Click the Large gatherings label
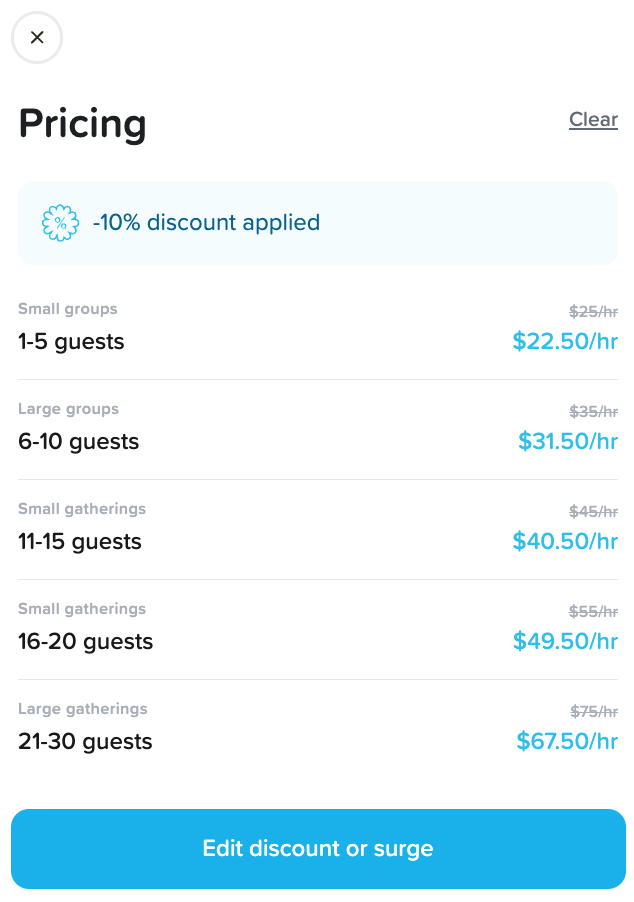Viewport: 634px width, 902px height. pos(83,709)
